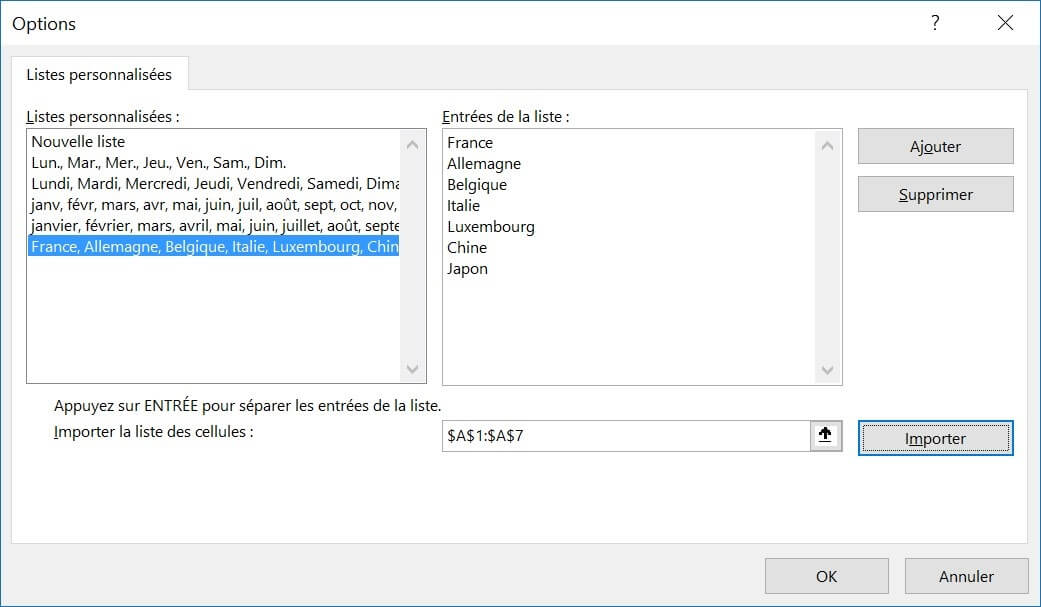Click Japon in list entries

click(x=467, y=269)
